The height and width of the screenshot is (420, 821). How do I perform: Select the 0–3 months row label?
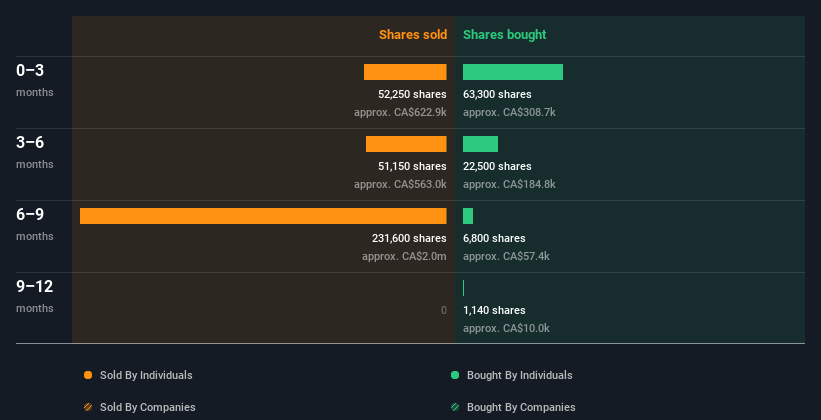[35, 80]
